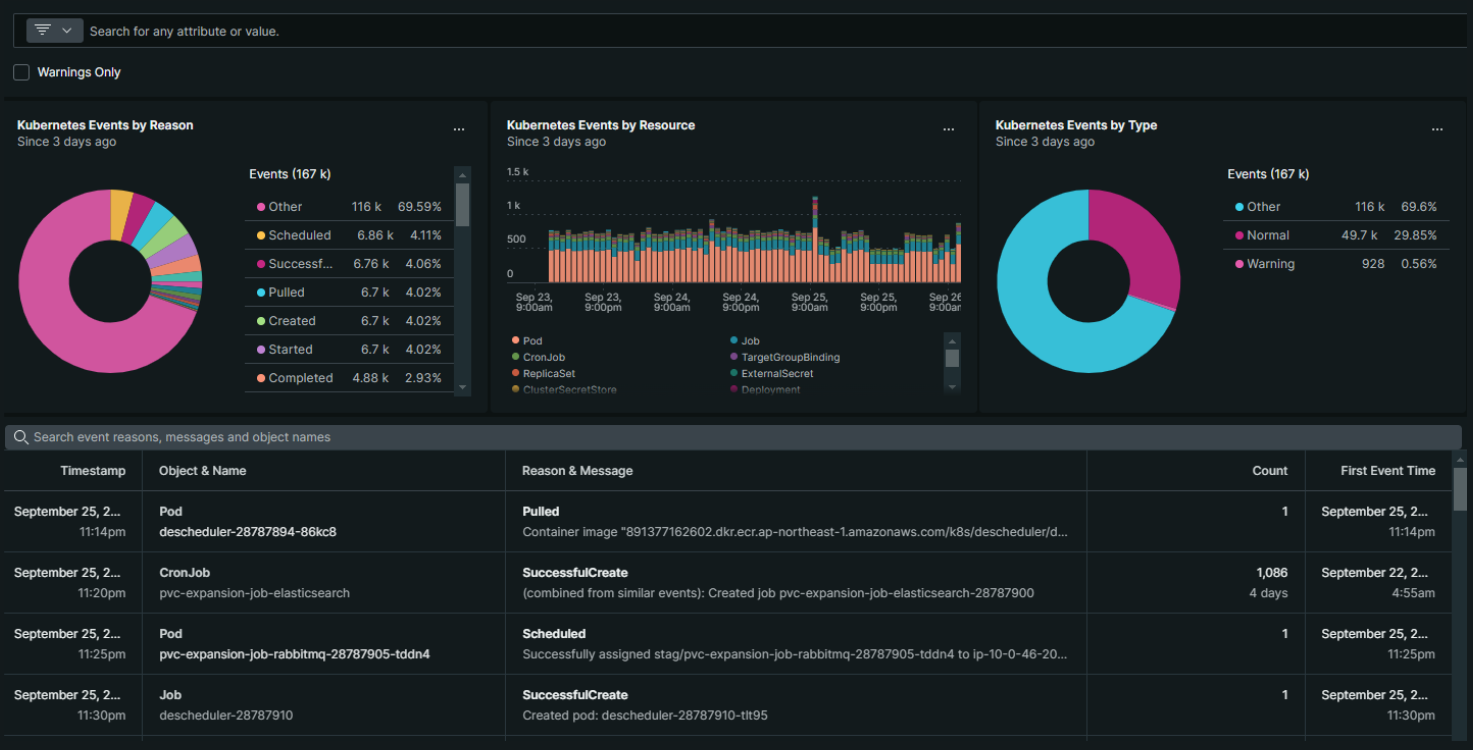
Task: Click Kubernetes Events by Resource title
Action: tap(601, 125)
